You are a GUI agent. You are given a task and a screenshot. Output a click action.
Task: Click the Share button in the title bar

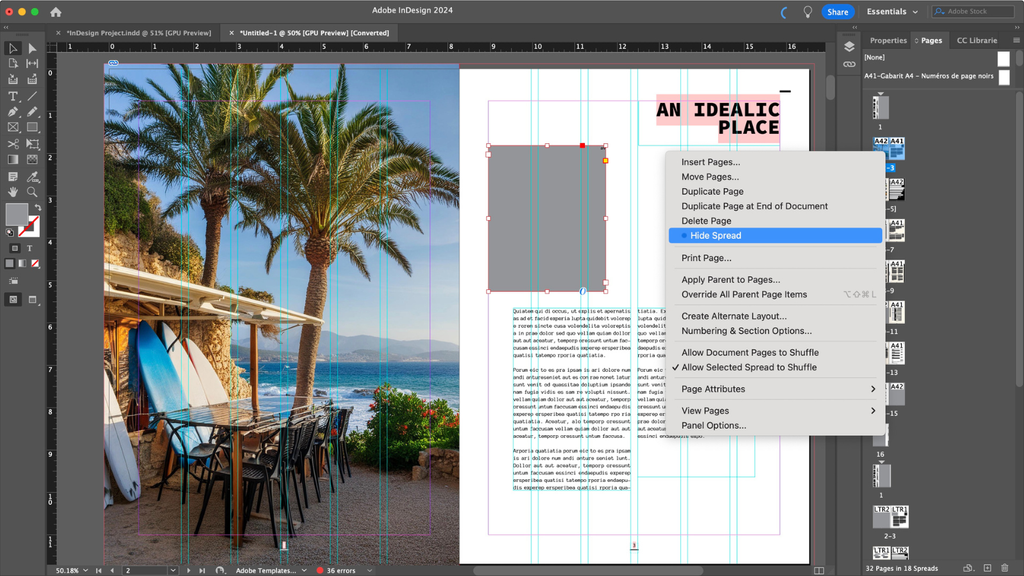pos(838,11)
